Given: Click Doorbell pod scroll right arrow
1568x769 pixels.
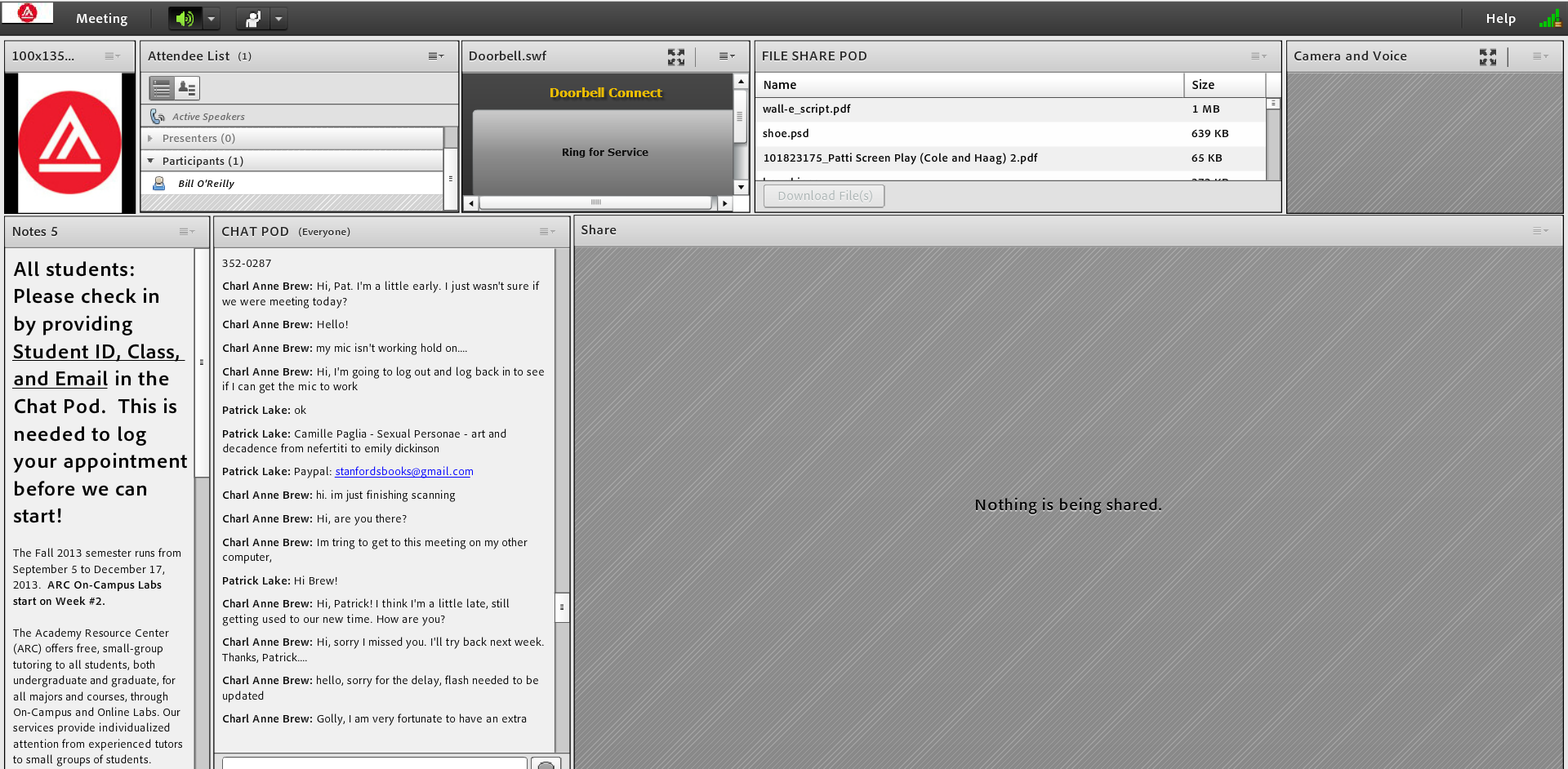Looking at the screenshot, I should 725,202.
